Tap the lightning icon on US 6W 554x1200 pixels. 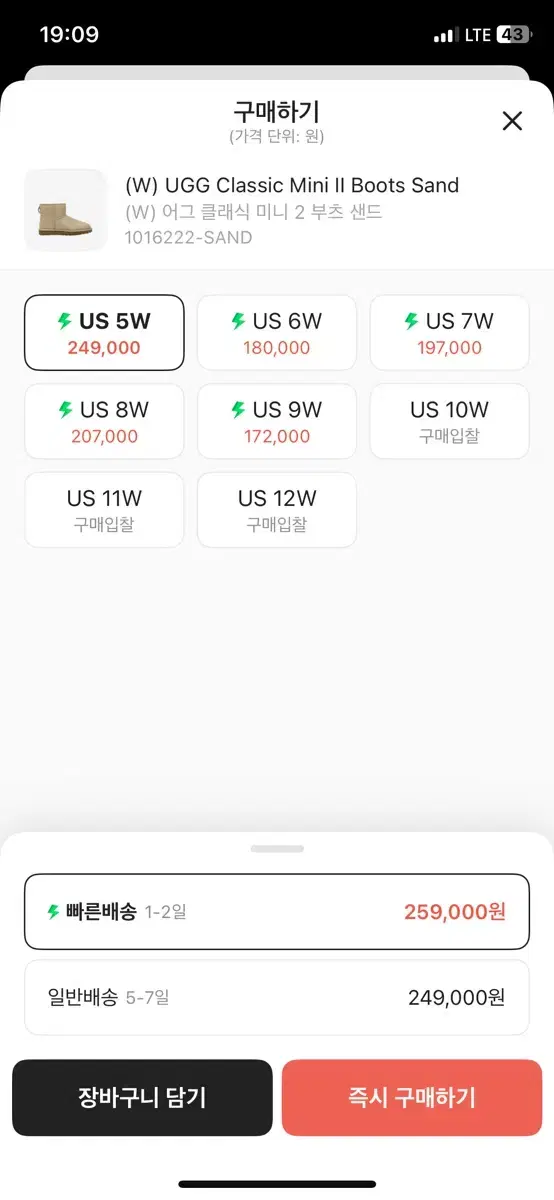238,321
